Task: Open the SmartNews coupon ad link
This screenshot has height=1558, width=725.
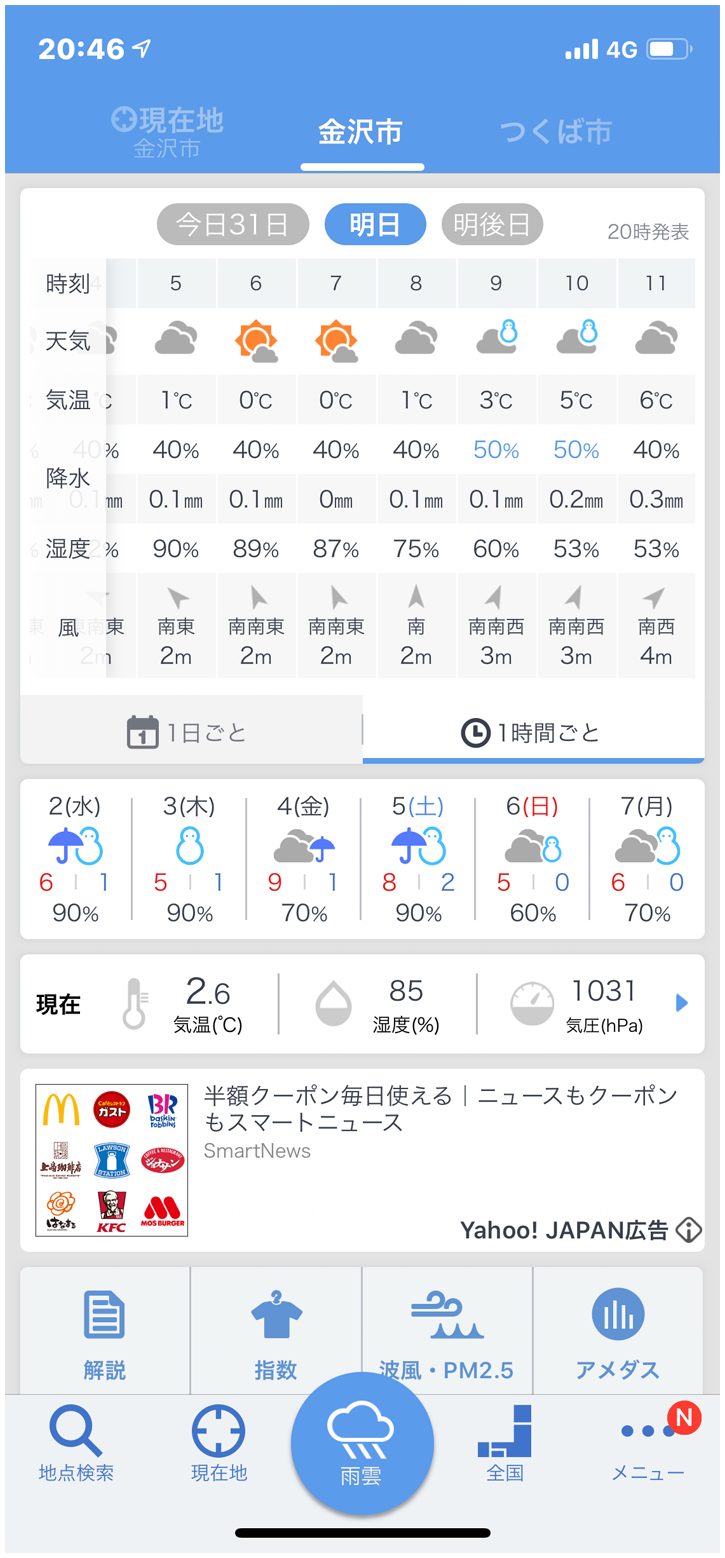Action: (x=440, y=1109)
